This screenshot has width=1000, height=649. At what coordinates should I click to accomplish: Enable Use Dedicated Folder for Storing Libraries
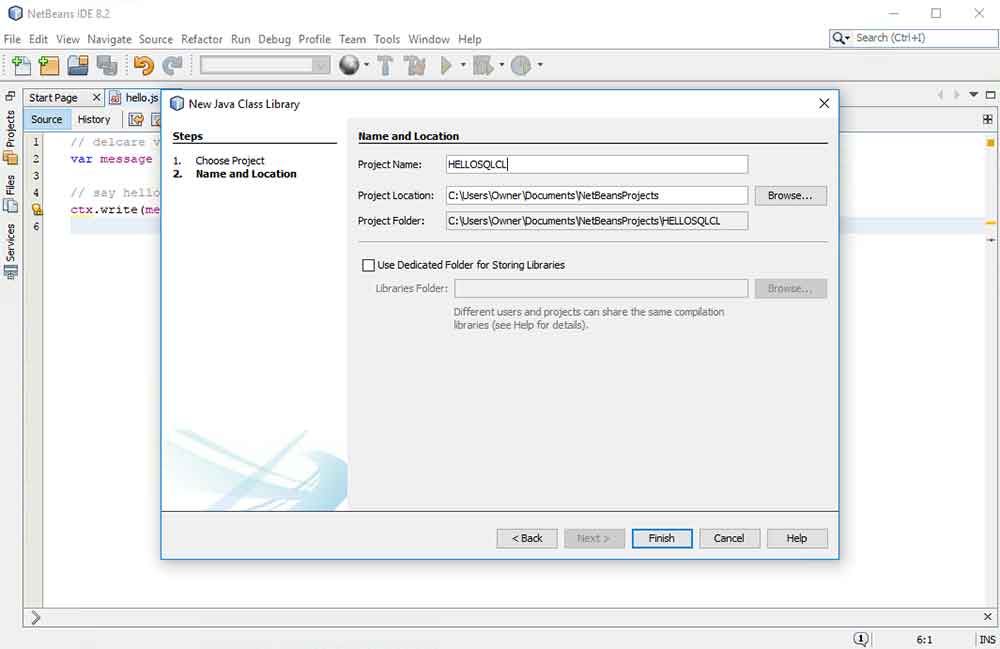[368, 265]
